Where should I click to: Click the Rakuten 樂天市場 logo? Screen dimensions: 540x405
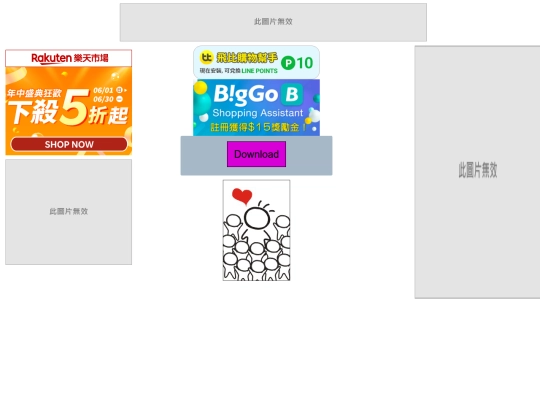click(70, 58)
